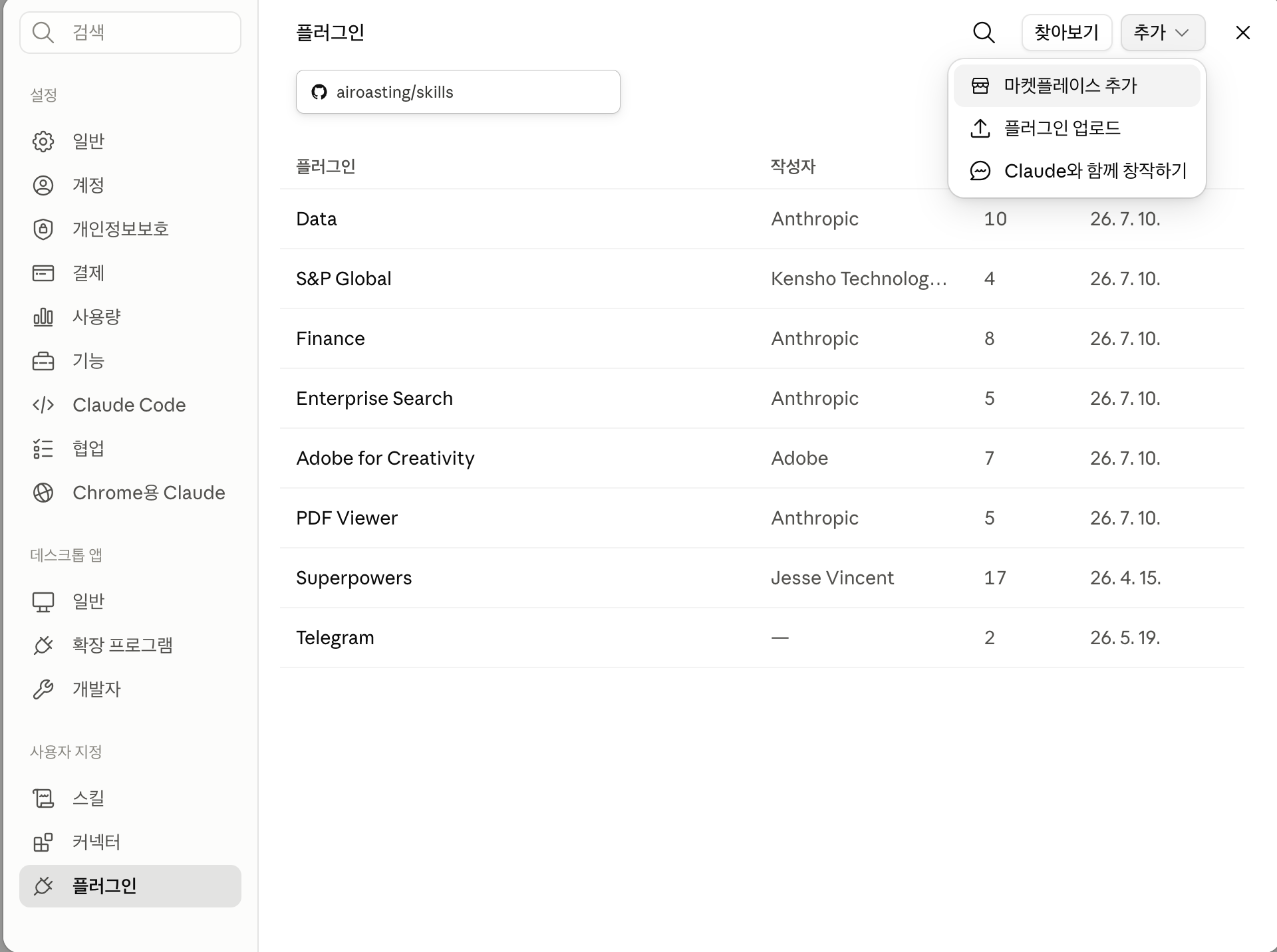Select the Superpowers plugin row
Screen dimensions: 1277x952
pyautogui.click(x=762, y=578)
